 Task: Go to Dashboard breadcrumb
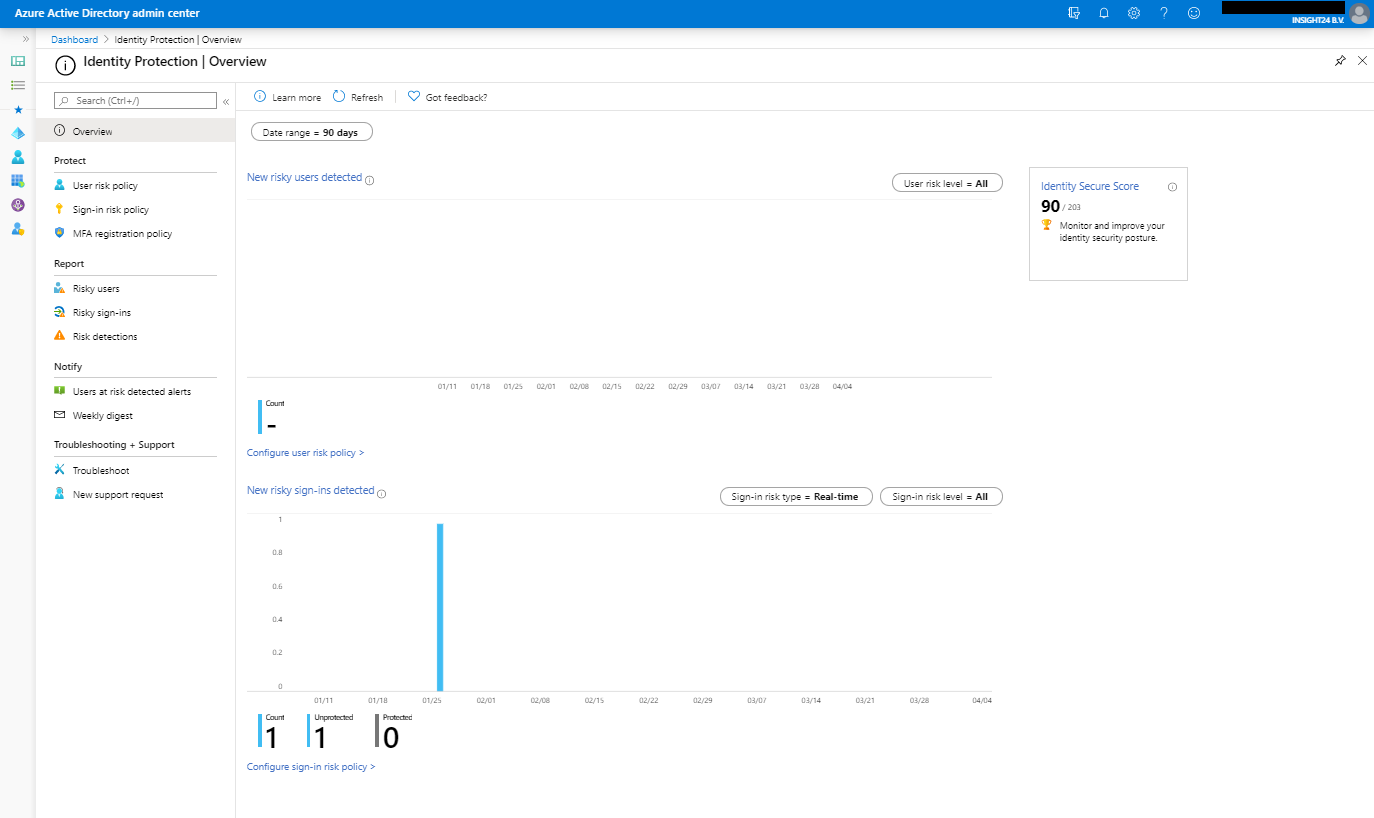coord(75,40)
